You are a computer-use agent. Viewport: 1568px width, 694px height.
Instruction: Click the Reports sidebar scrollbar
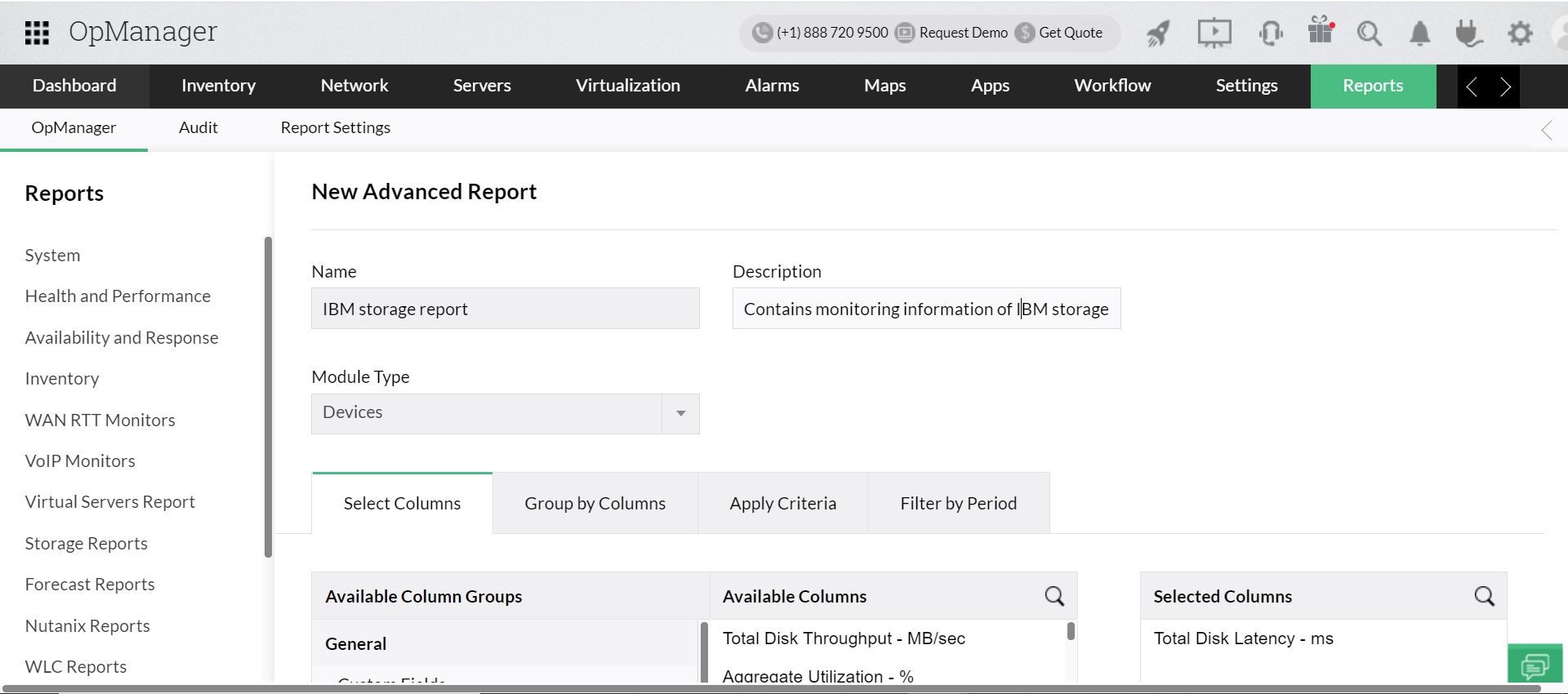point(268,398)
